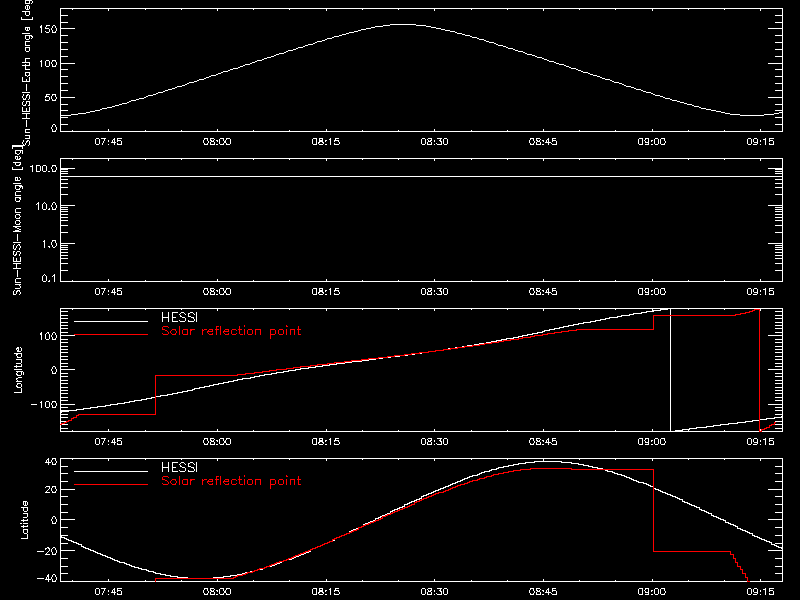
Task: Click the vertical white HESSI longitude wrap line
Action: (670, 370)
